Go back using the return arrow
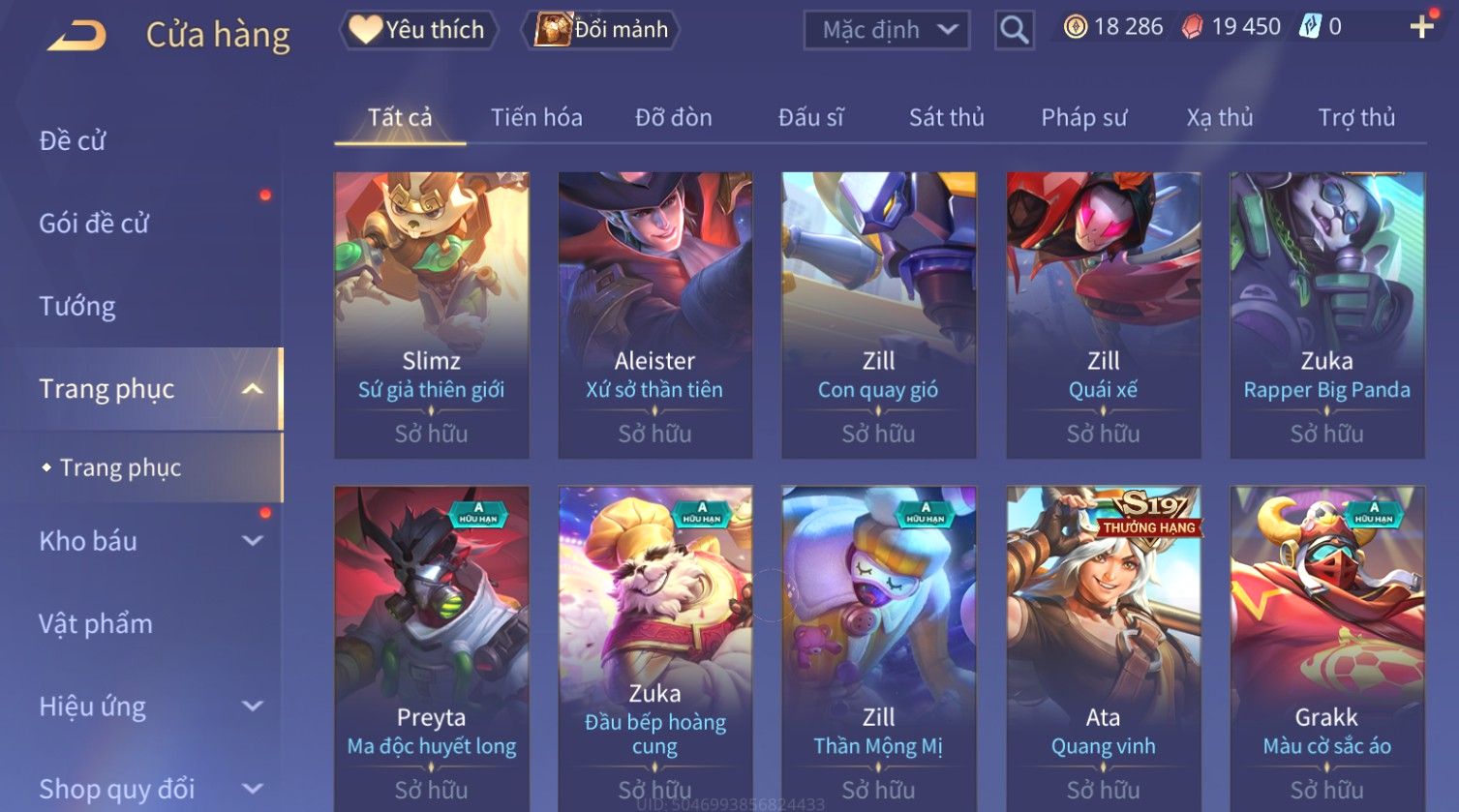Image resolution: width=1459 pixels, height=812 pixels. 76,36
